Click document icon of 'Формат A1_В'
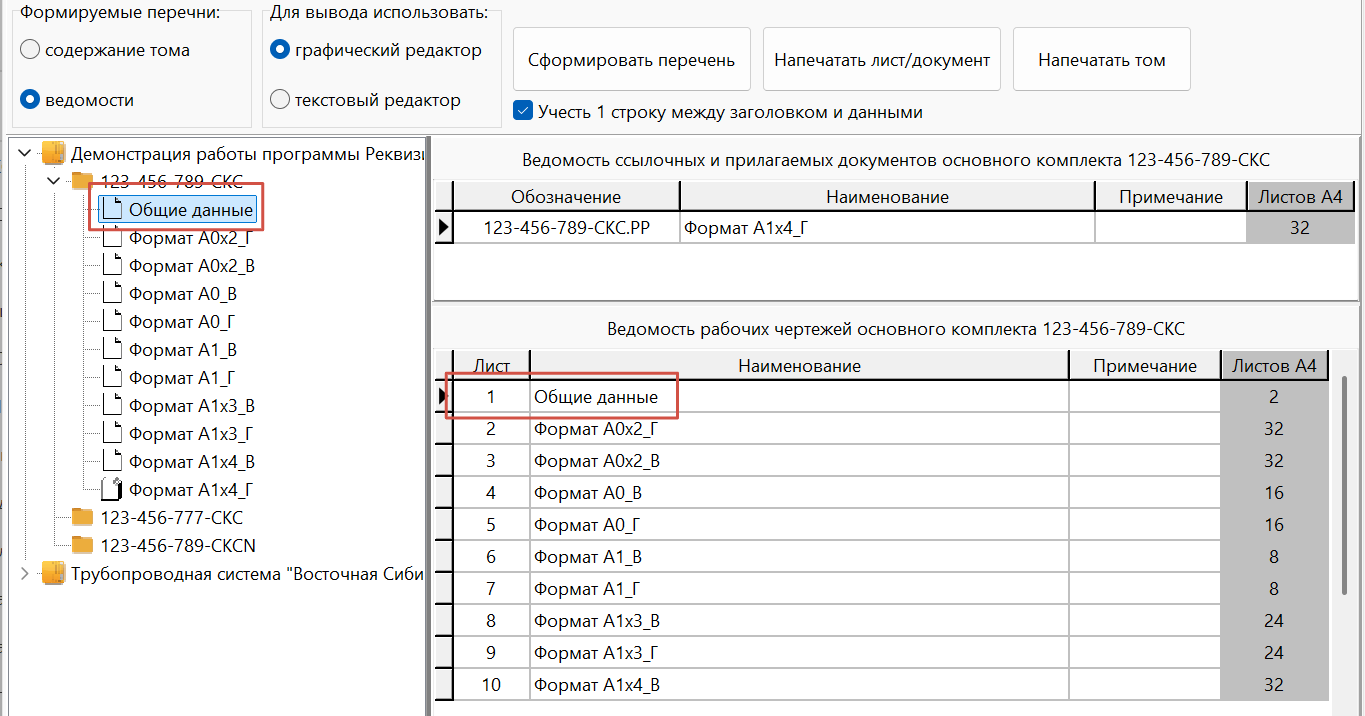The width and height of the screenshot is (1365, 716). pos(113,350)
